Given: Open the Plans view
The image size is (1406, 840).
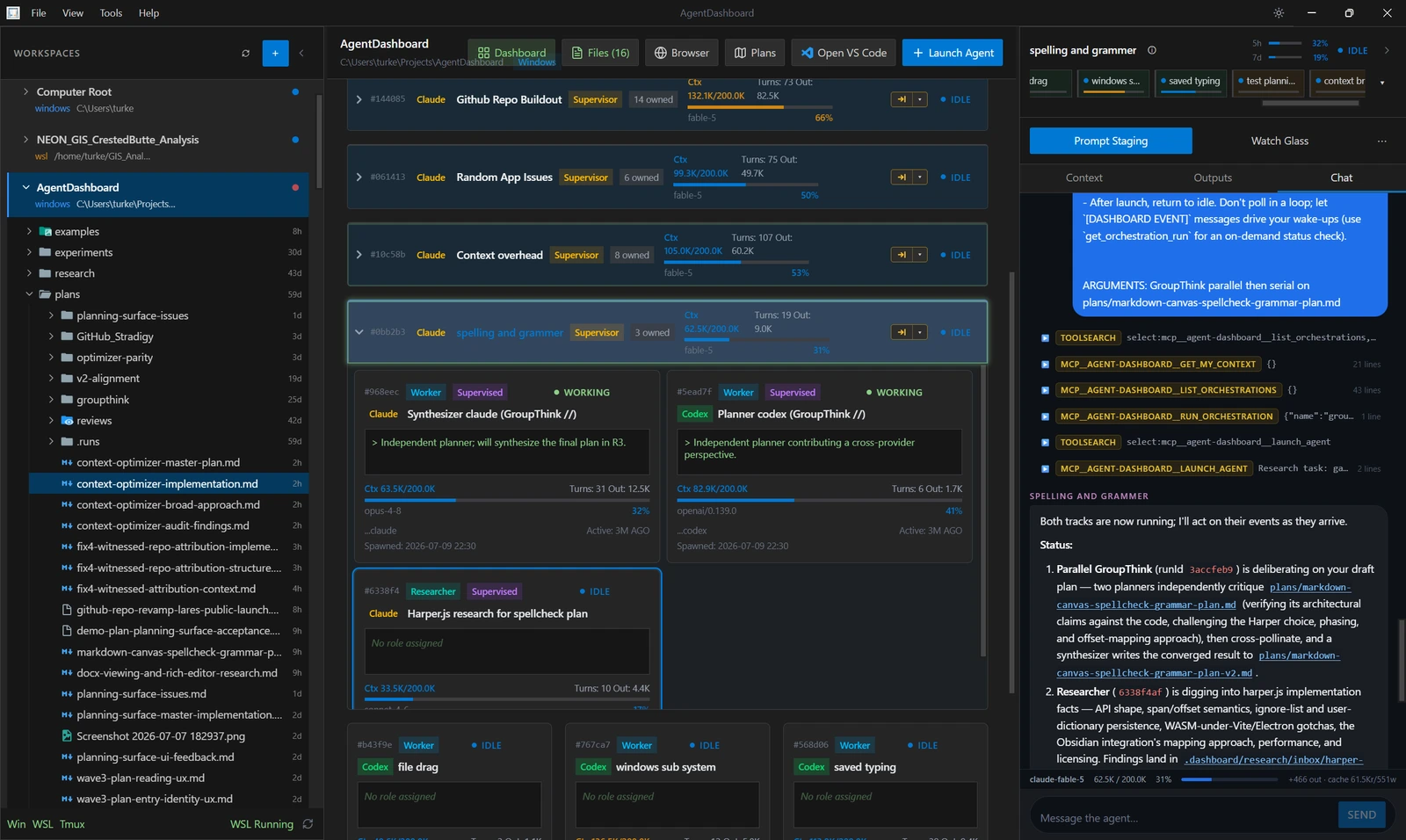Looking at the screenshot, I should pyautogui.click(x=755, y=53).
